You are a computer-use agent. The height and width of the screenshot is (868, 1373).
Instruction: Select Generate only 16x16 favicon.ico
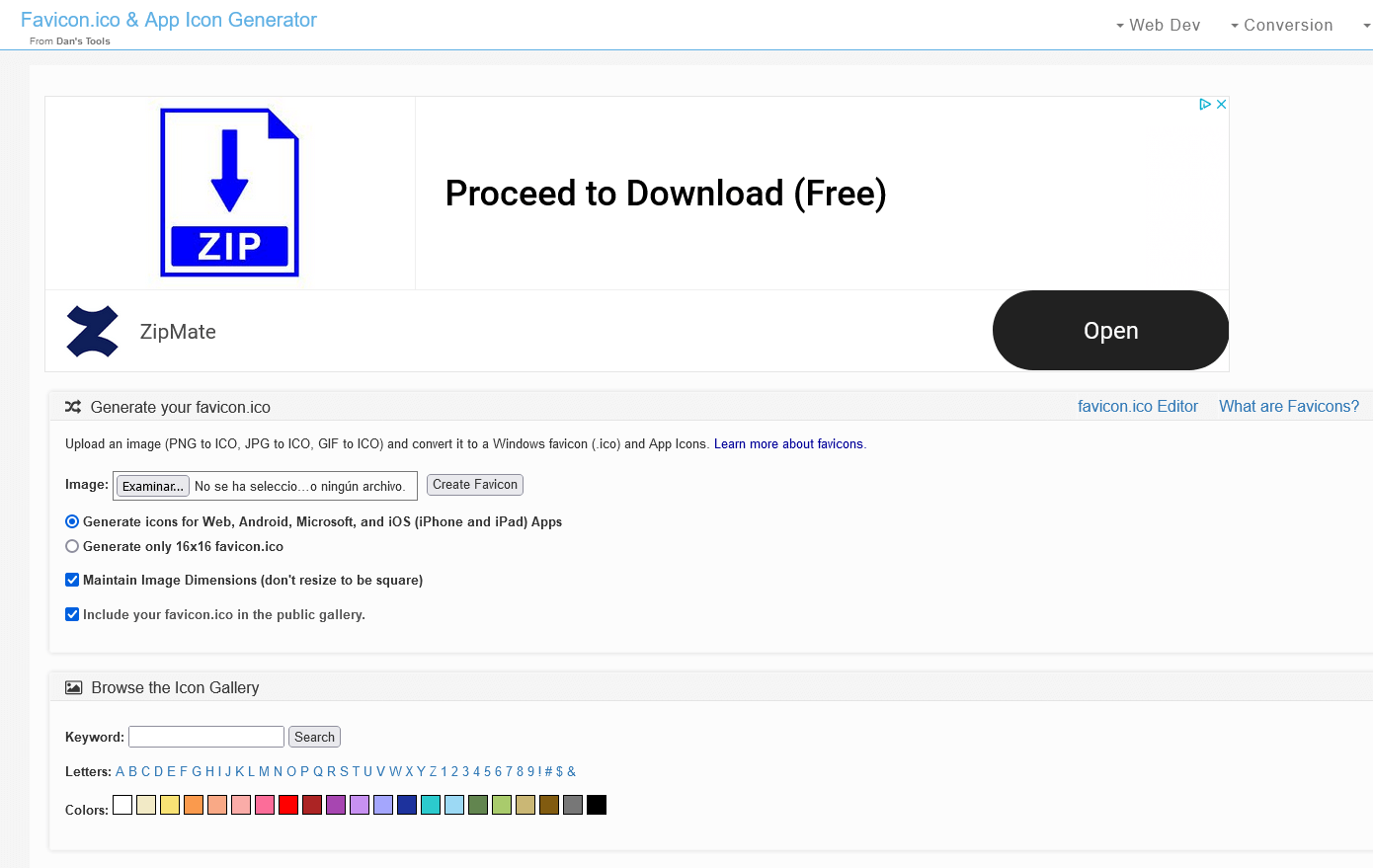click(71, 545)
